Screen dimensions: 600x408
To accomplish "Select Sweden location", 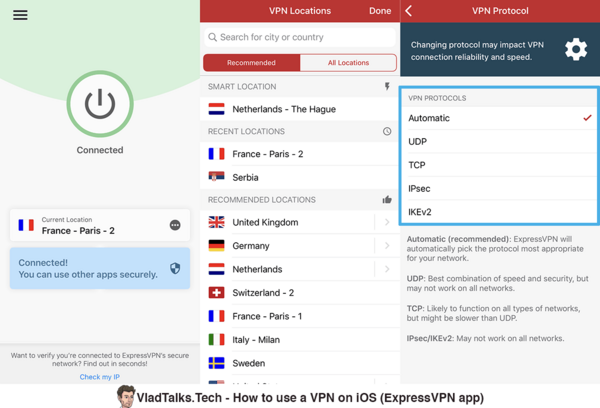I will pyautogui.click(x=300, y=363).
